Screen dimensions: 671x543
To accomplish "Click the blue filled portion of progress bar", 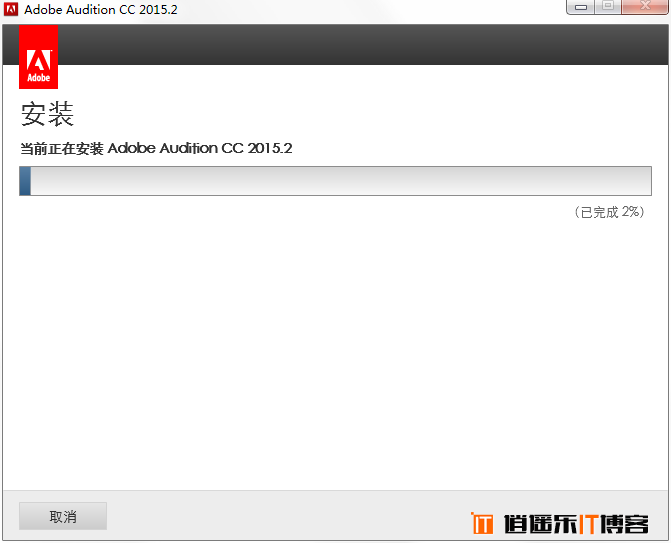I will 25,181.
